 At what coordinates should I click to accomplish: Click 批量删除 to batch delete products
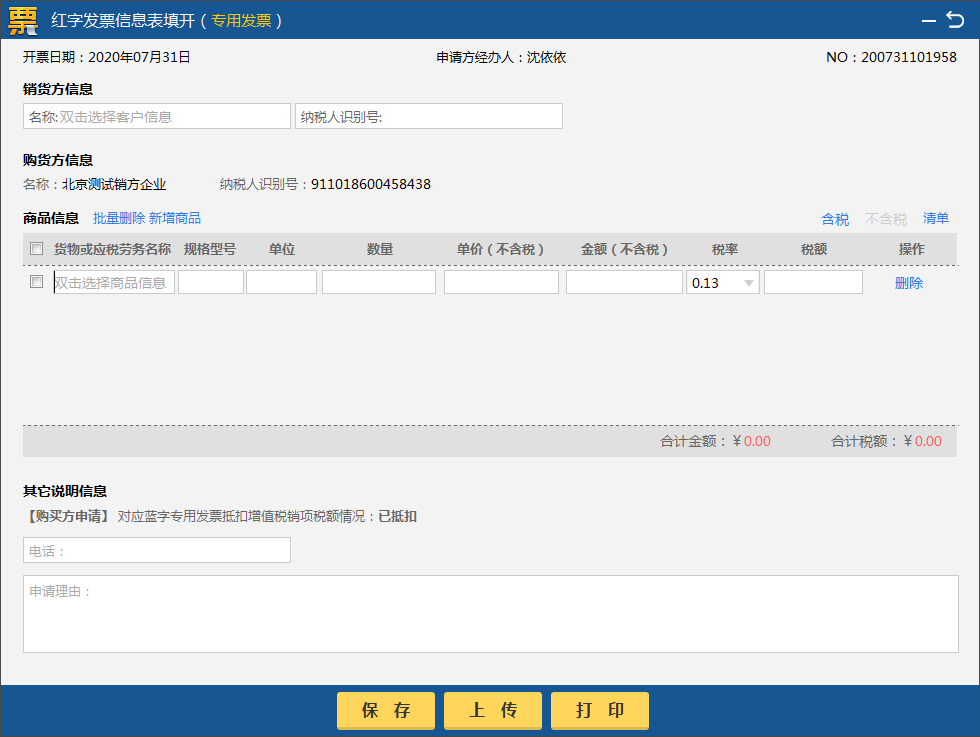(x=118, y=218)
